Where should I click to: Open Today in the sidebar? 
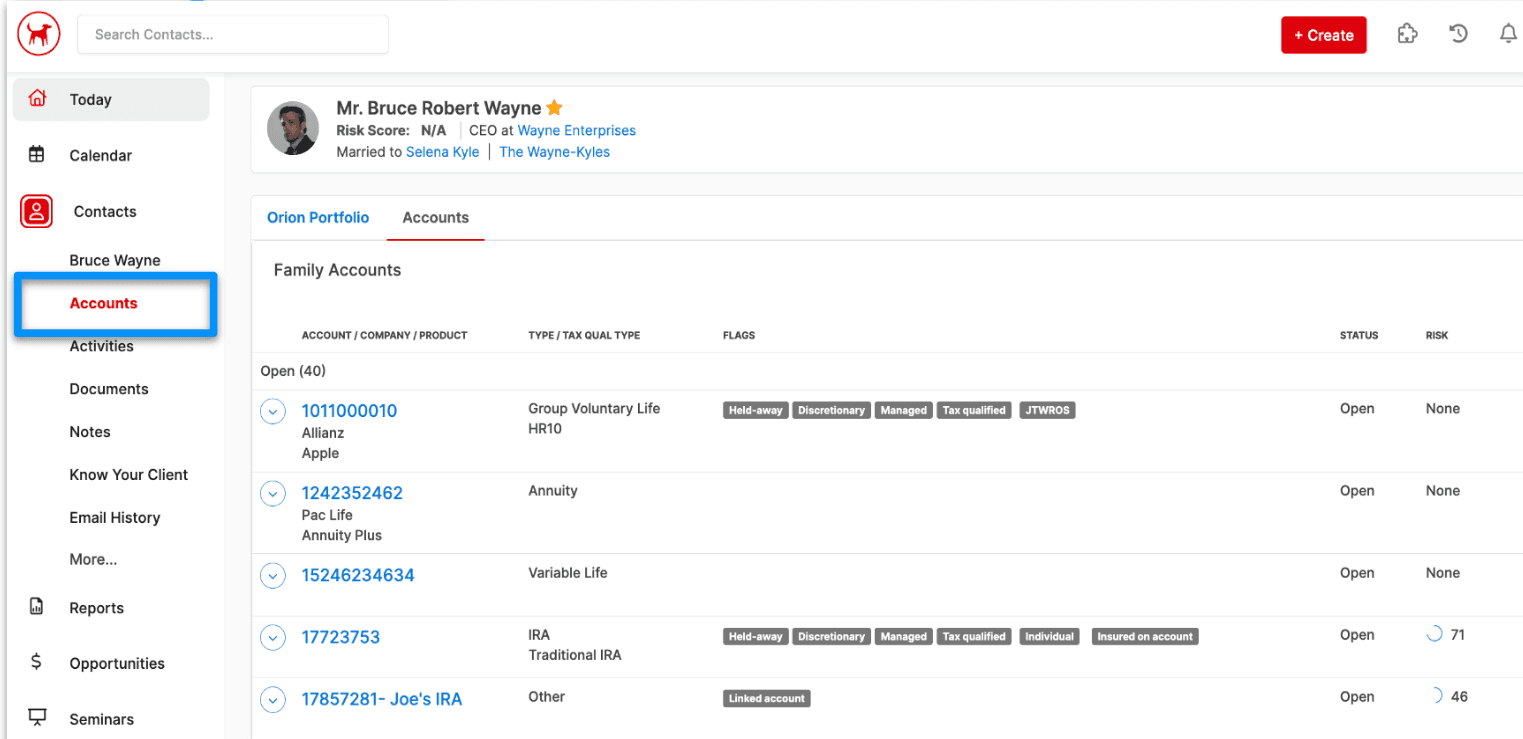coord(111,99)
